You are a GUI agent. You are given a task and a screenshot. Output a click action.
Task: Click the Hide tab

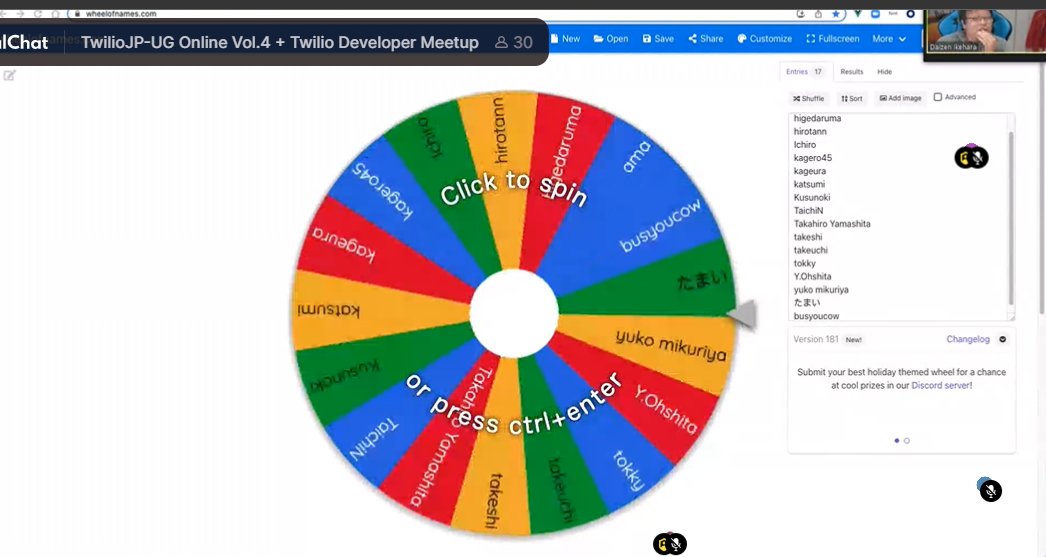885,71
